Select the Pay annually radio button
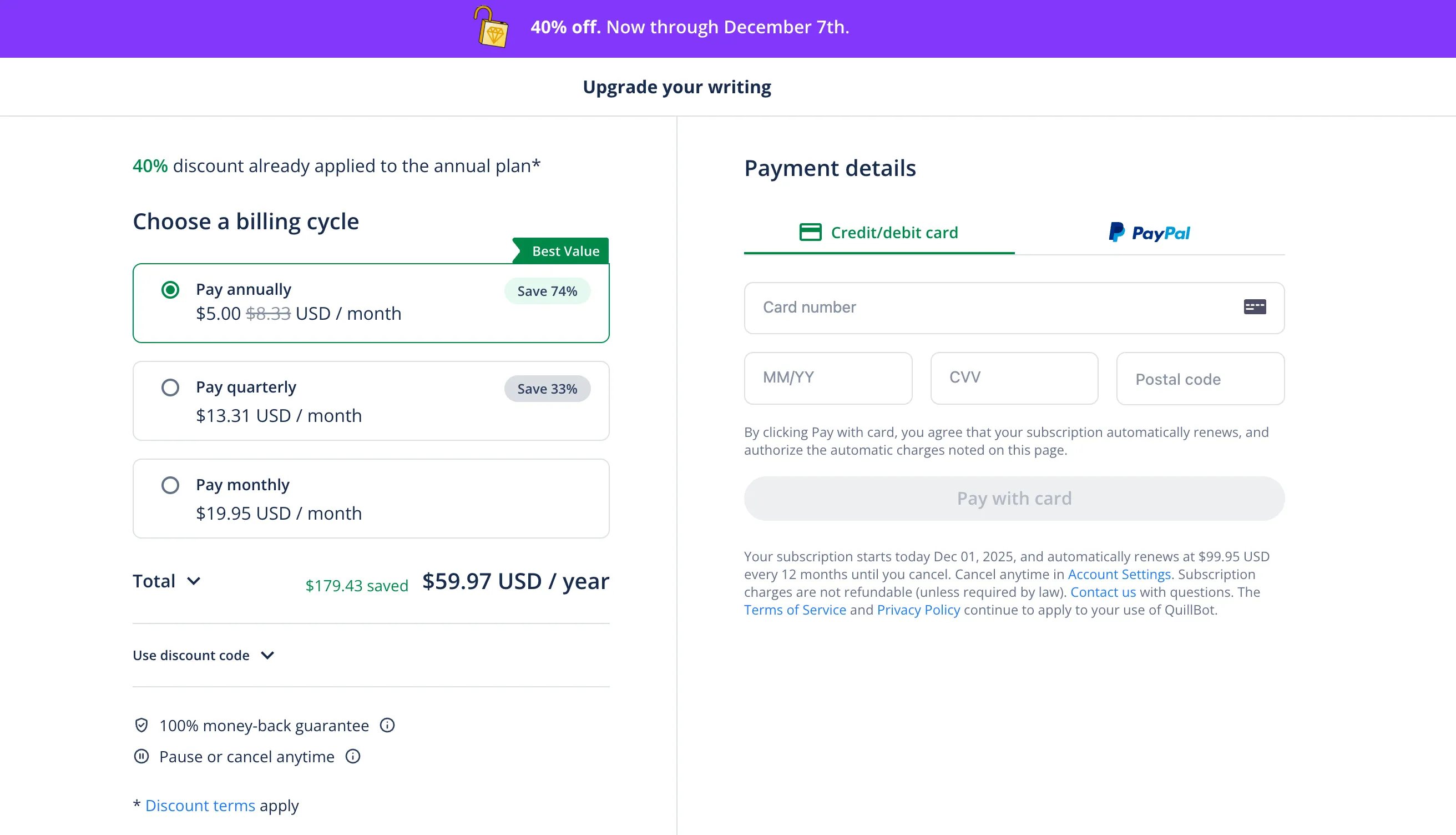Screen dimensions: 1456x835 point(170,290)
